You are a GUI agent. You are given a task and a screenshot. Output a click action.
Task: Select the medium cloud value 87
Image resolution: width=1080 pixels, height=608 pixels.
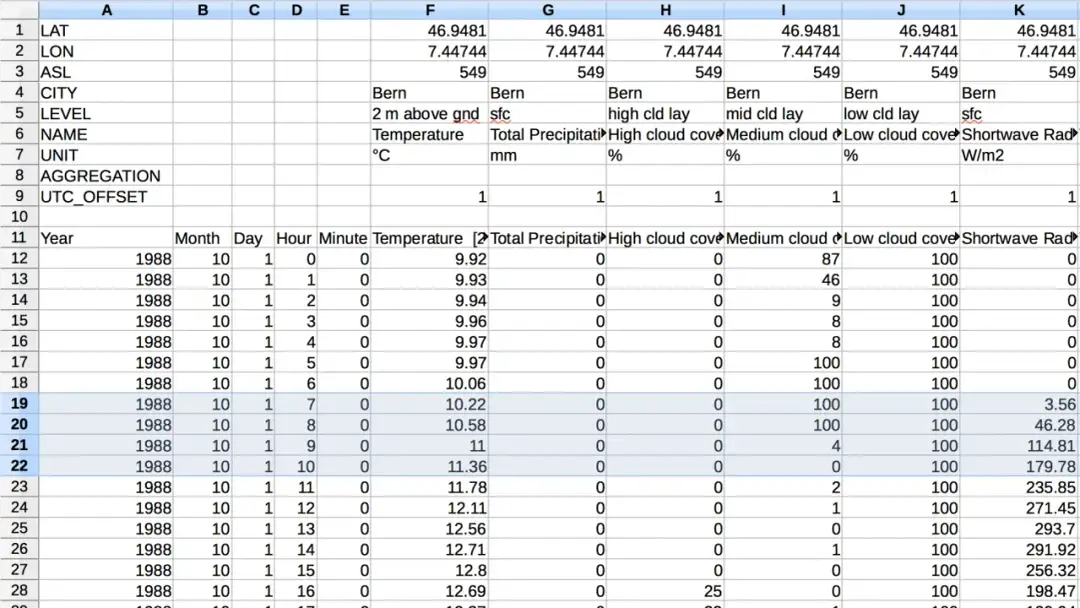783,259
